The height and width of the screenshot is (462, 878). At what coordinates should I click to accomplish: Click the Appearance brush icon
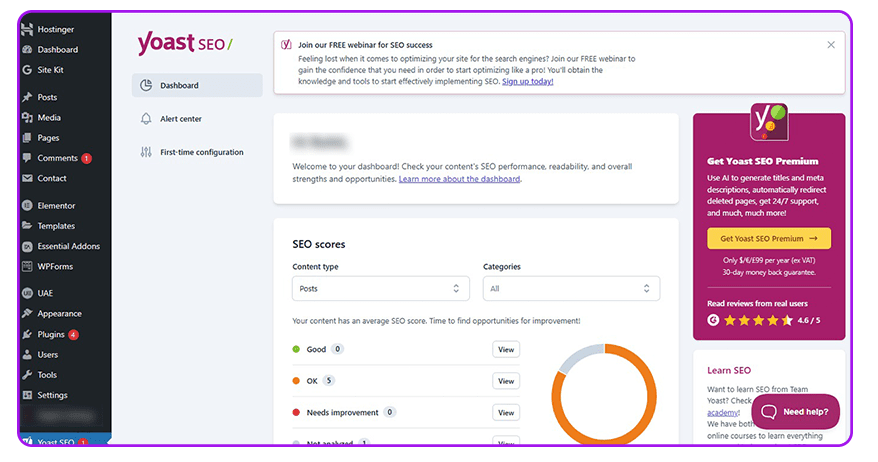(27, 314)
